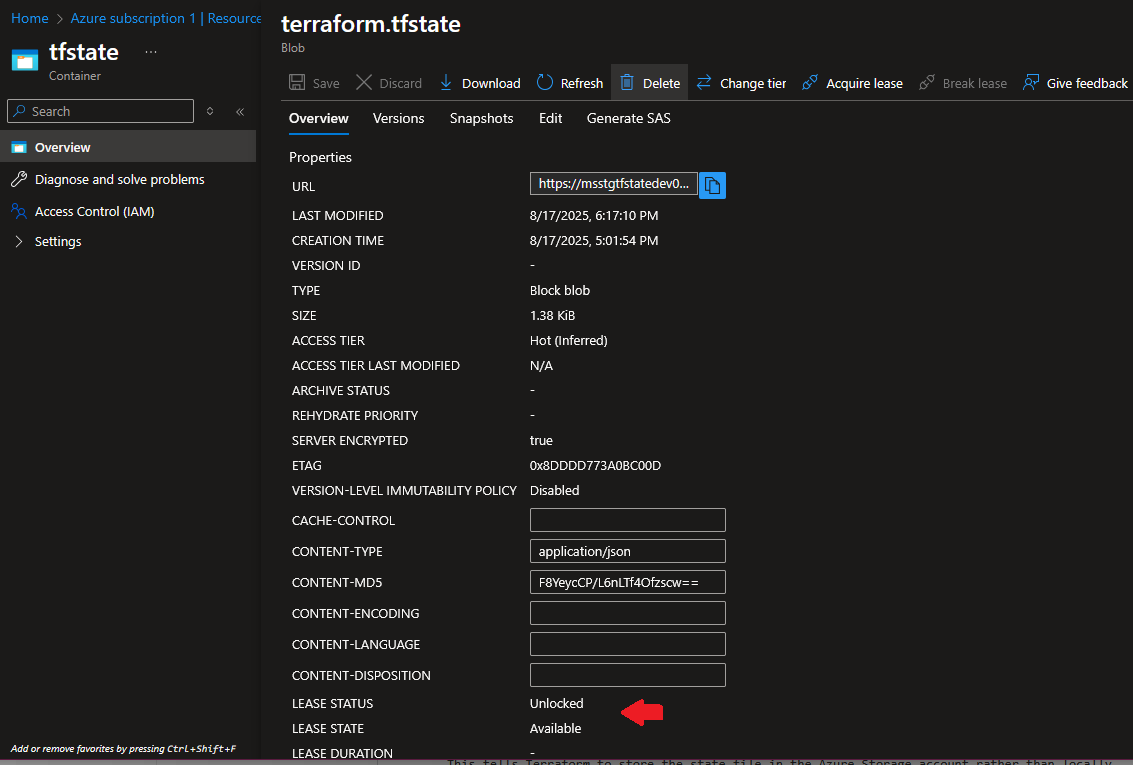The image size is (1133, 765).
Task: Collapse the sidebar with double chevron
Action: click(240, 111)
